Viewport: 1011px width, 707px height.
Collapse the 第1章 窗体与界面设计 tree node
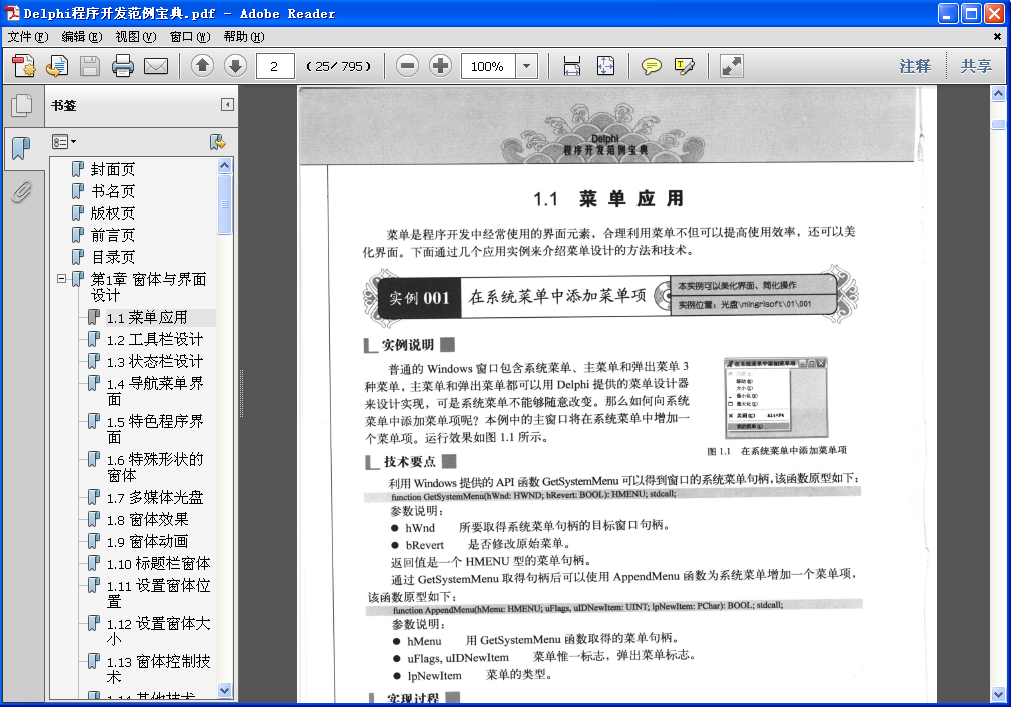point(61,279)
